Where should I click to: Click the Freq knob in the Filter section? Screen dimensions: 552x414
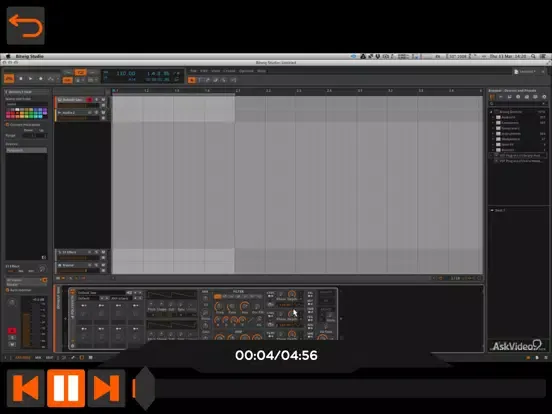tap(219, 306)
